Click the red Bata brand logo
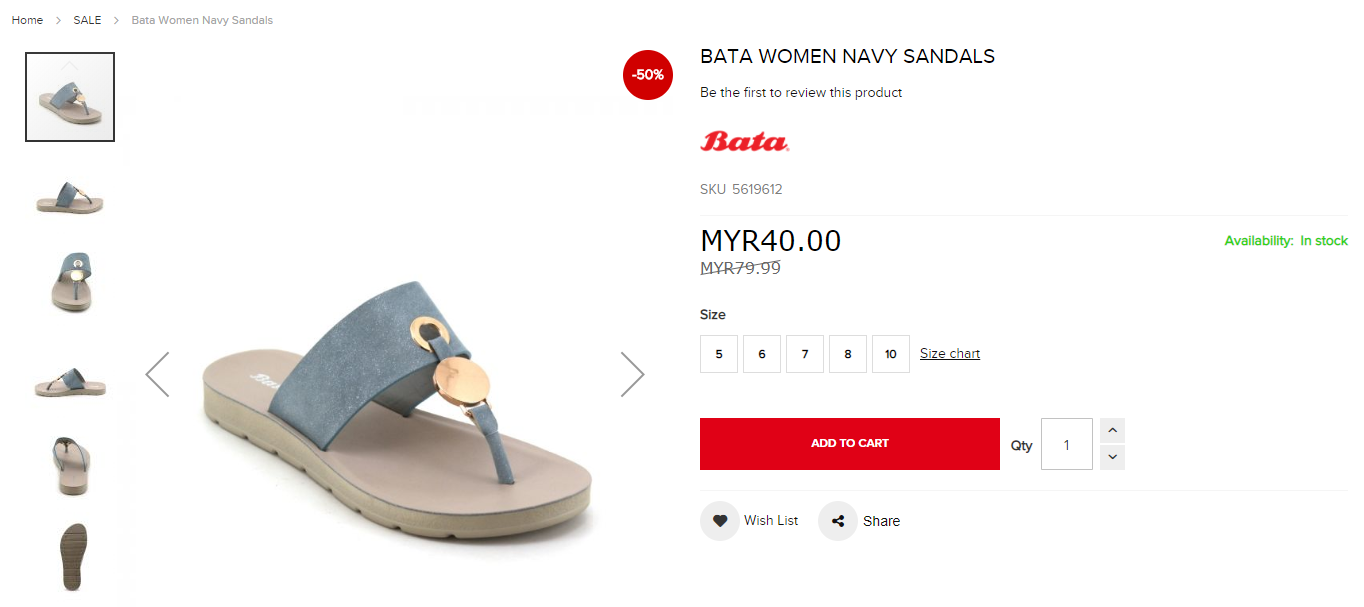Viewport: 1364px width, 607px height. click(x=745, y=141)
